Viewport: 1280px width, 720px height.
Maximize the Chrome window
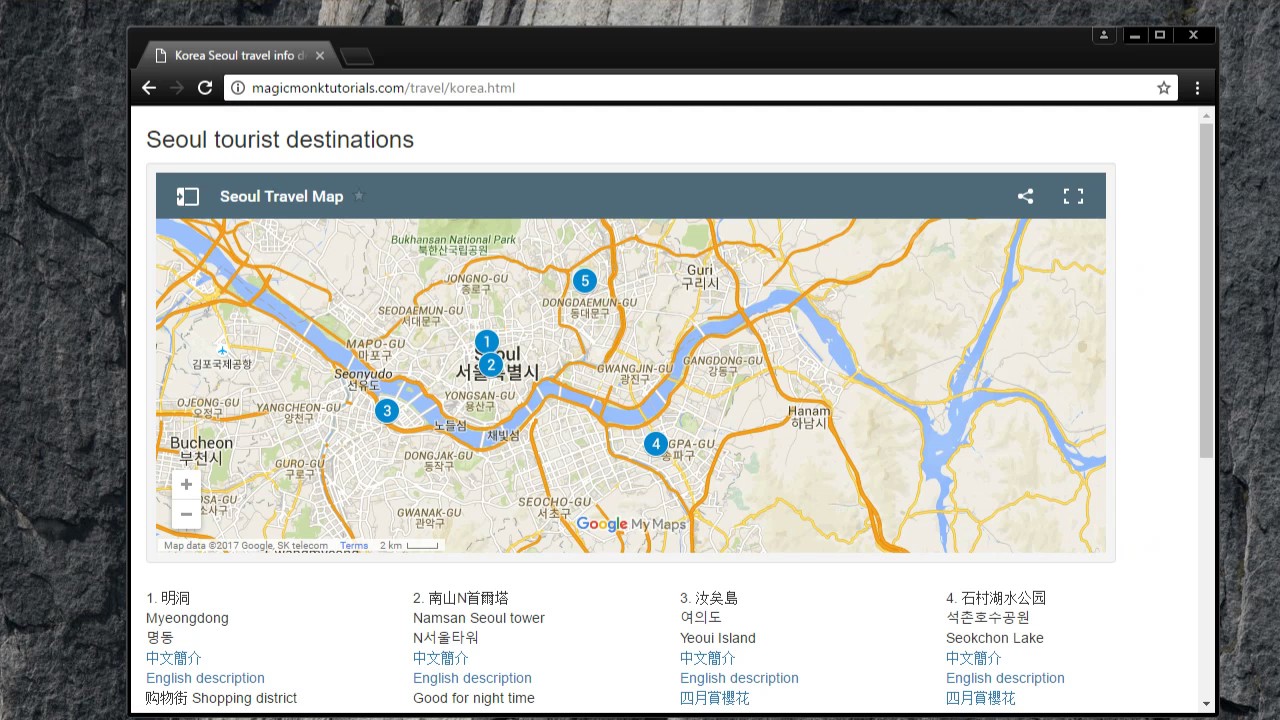click(1160, 35)
